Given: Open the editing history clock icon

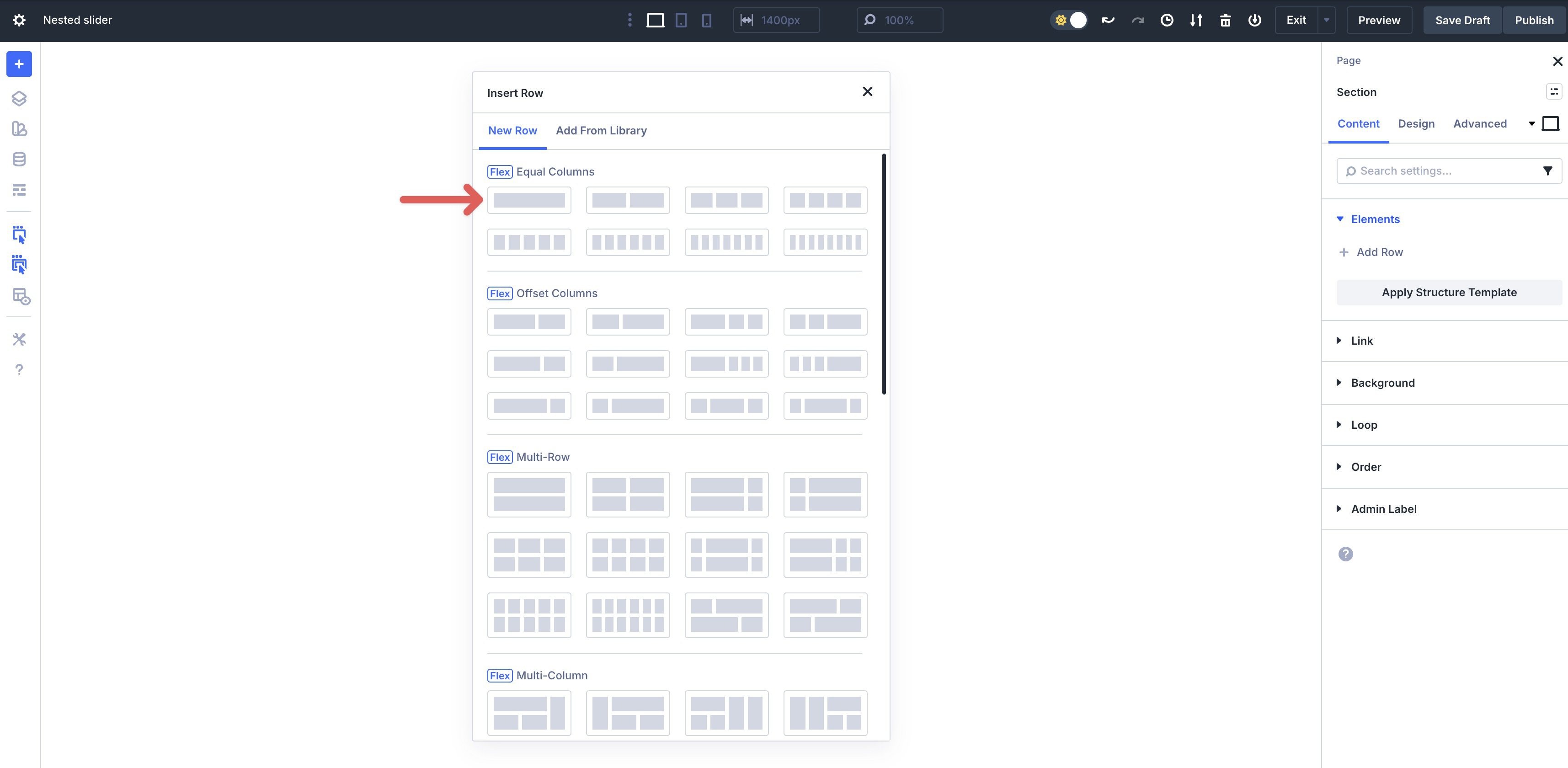Looking at the screenshot, I should point(1166,20).
